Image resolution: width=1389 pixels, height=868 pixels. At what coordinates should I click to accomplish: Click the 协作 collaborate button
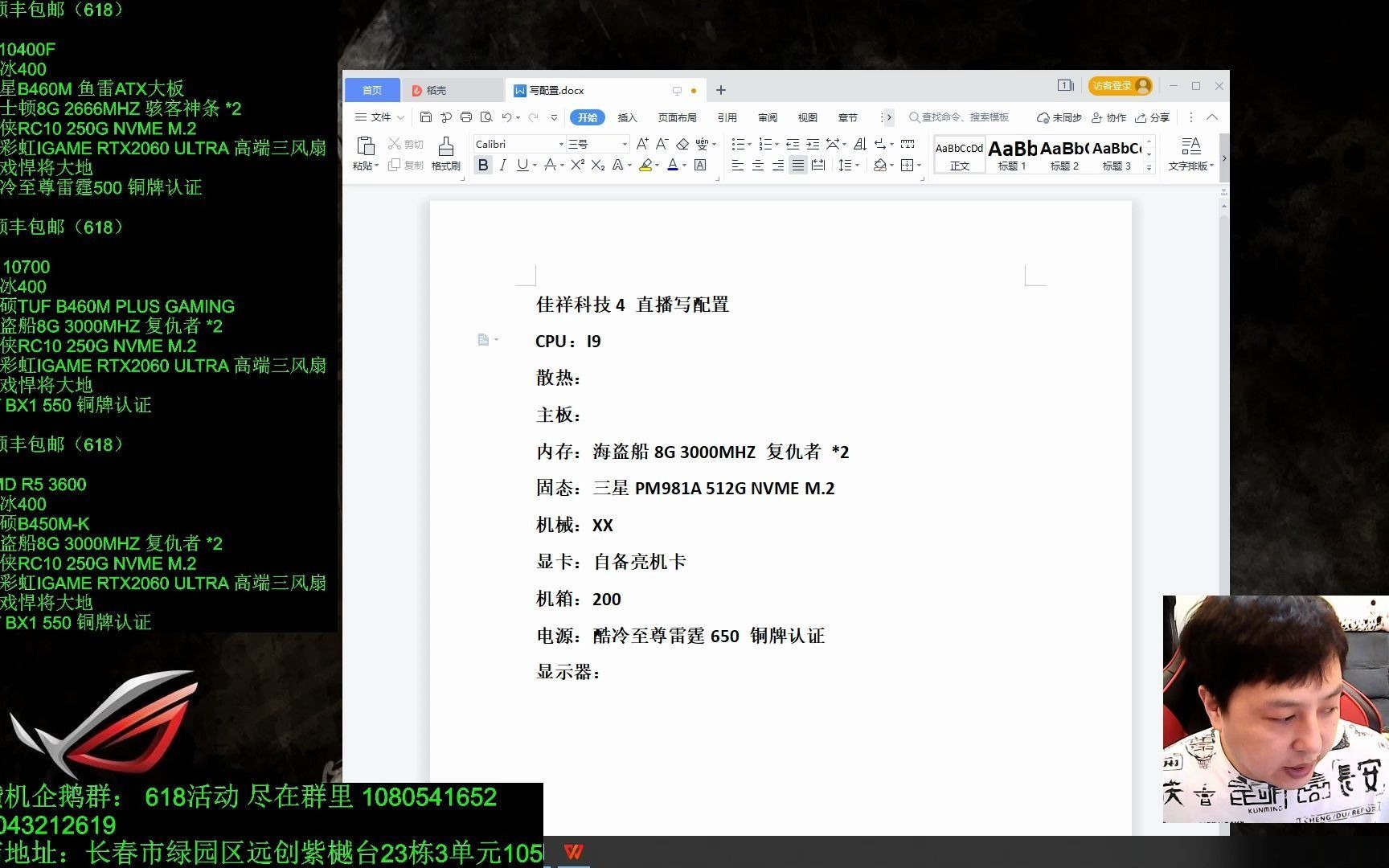point(1108,117)
